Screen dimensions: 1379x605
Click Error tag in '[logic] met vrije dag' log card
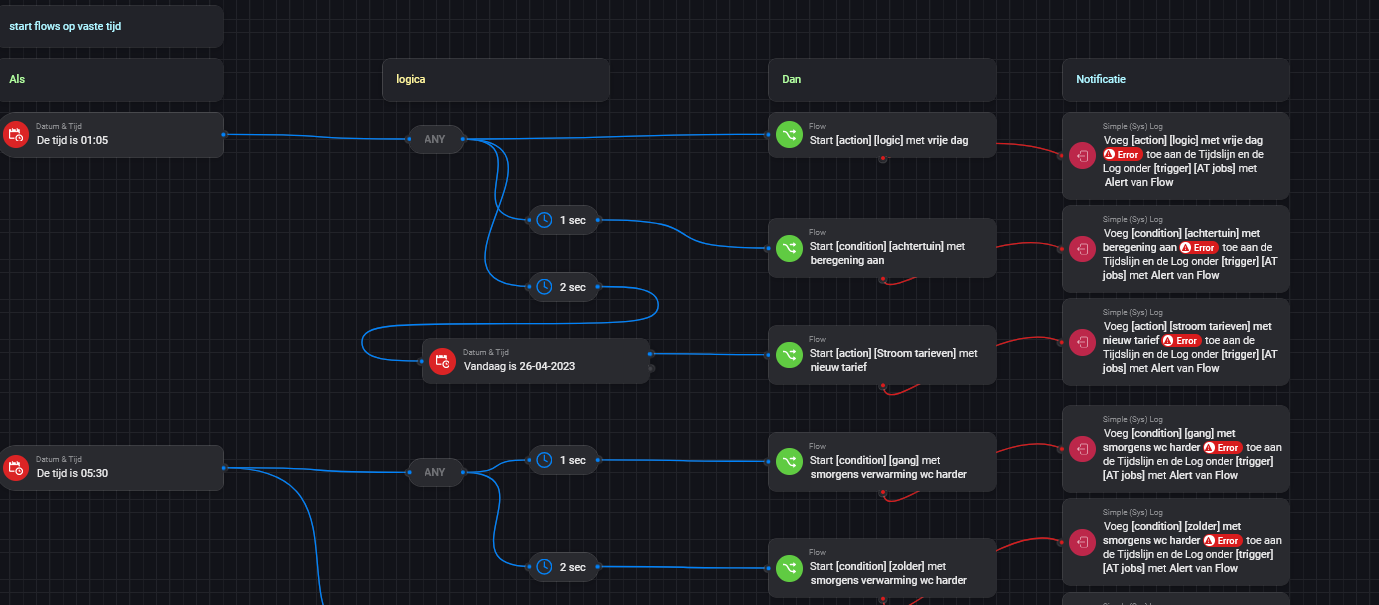coord(1122,155)
